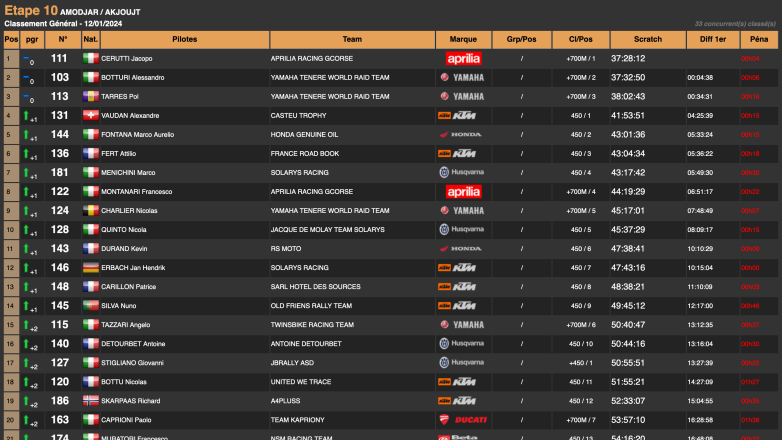The height and width of the screenshot is (440, 782).
Task: Click the Ducati logo in CAPRIONI's row
Action: point(463,420)
